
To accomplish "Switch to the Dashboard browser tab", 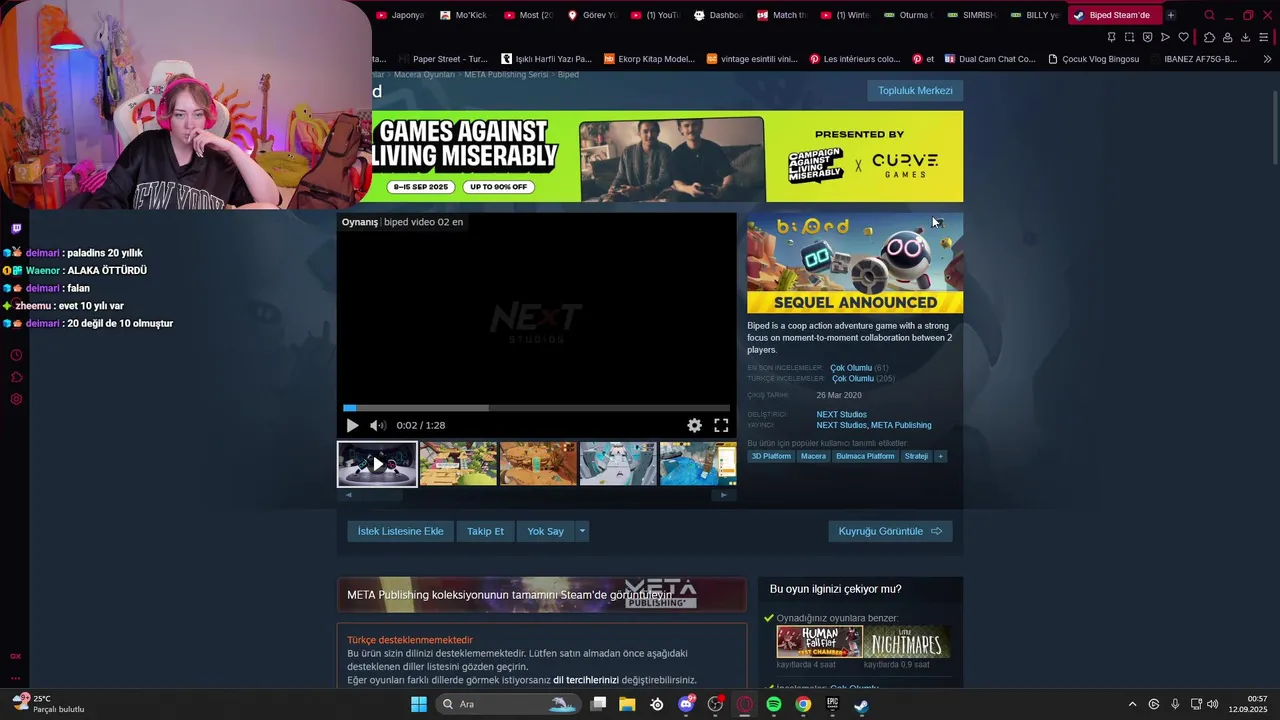I will point(719,15).
